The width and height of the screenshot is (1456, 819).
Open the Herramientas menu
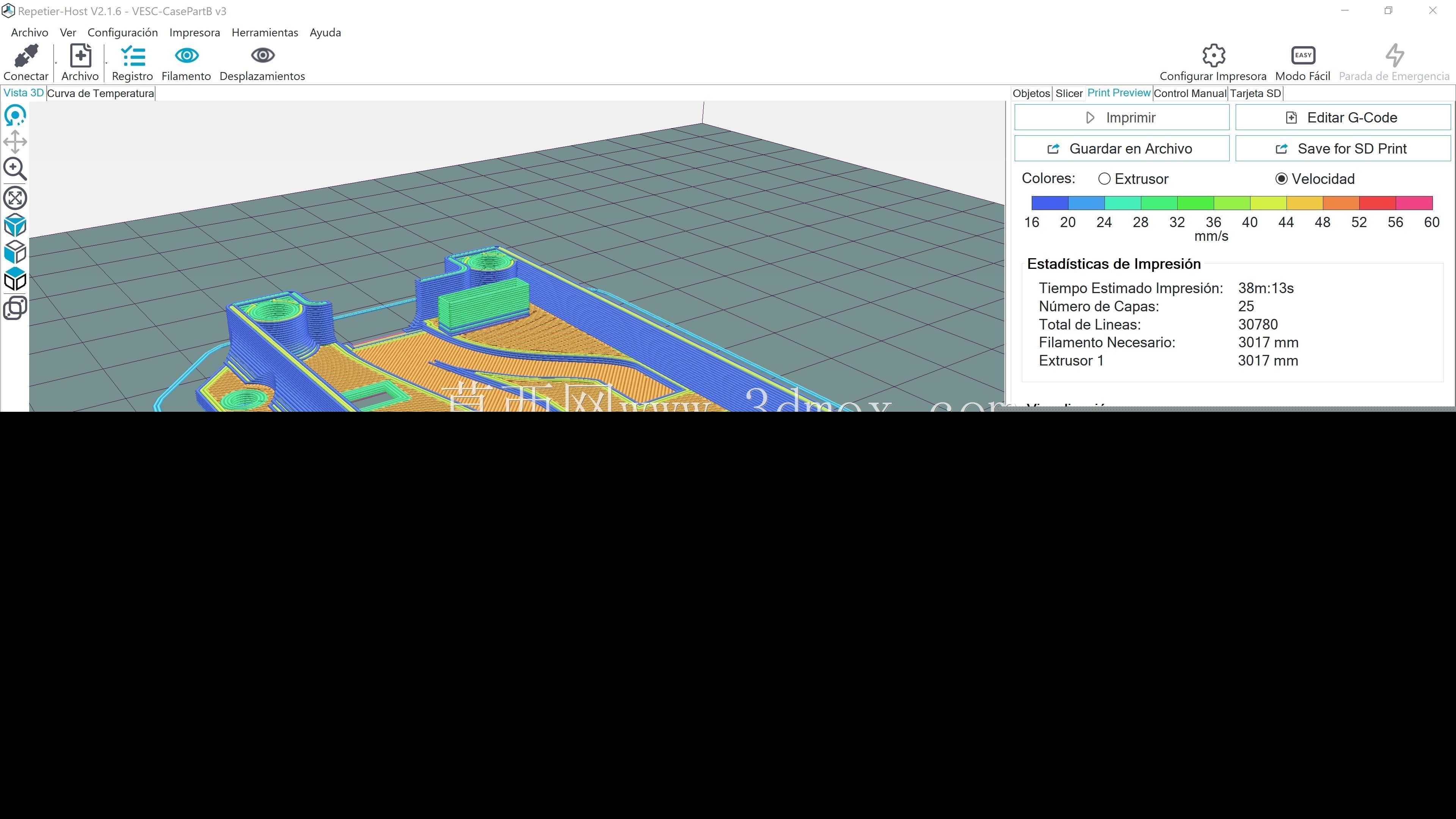[x=265, y=33]
